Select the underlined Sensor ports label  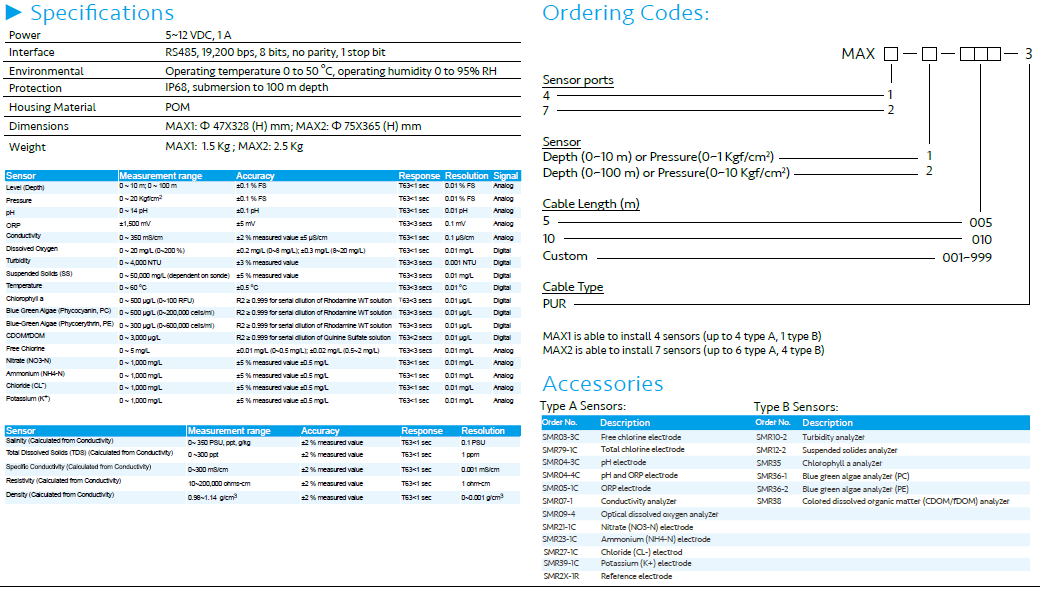(577, 80)
